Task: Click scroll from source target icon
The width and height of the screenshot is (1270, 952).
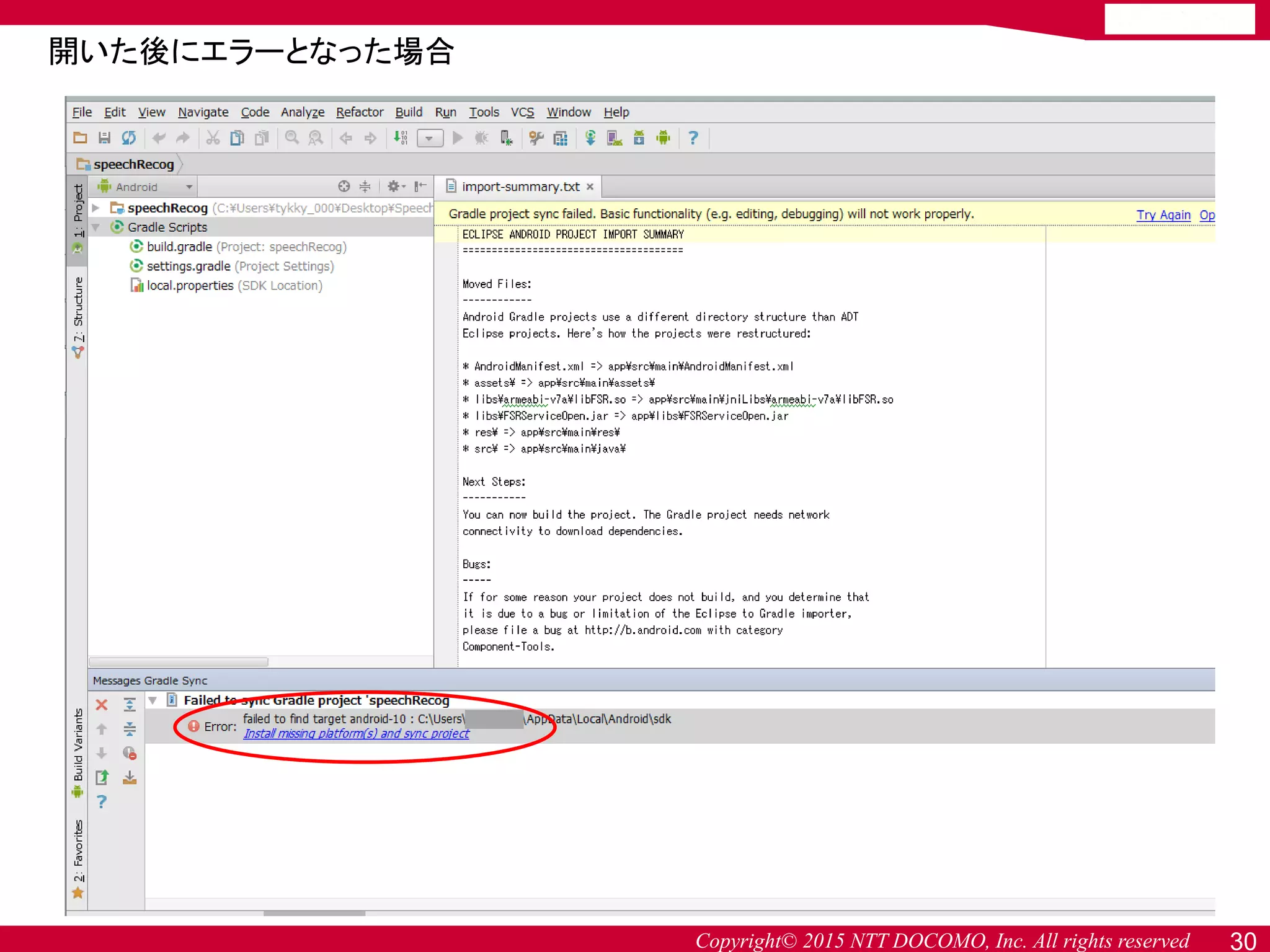Action: pyautogui.click(x=344, y=186)
